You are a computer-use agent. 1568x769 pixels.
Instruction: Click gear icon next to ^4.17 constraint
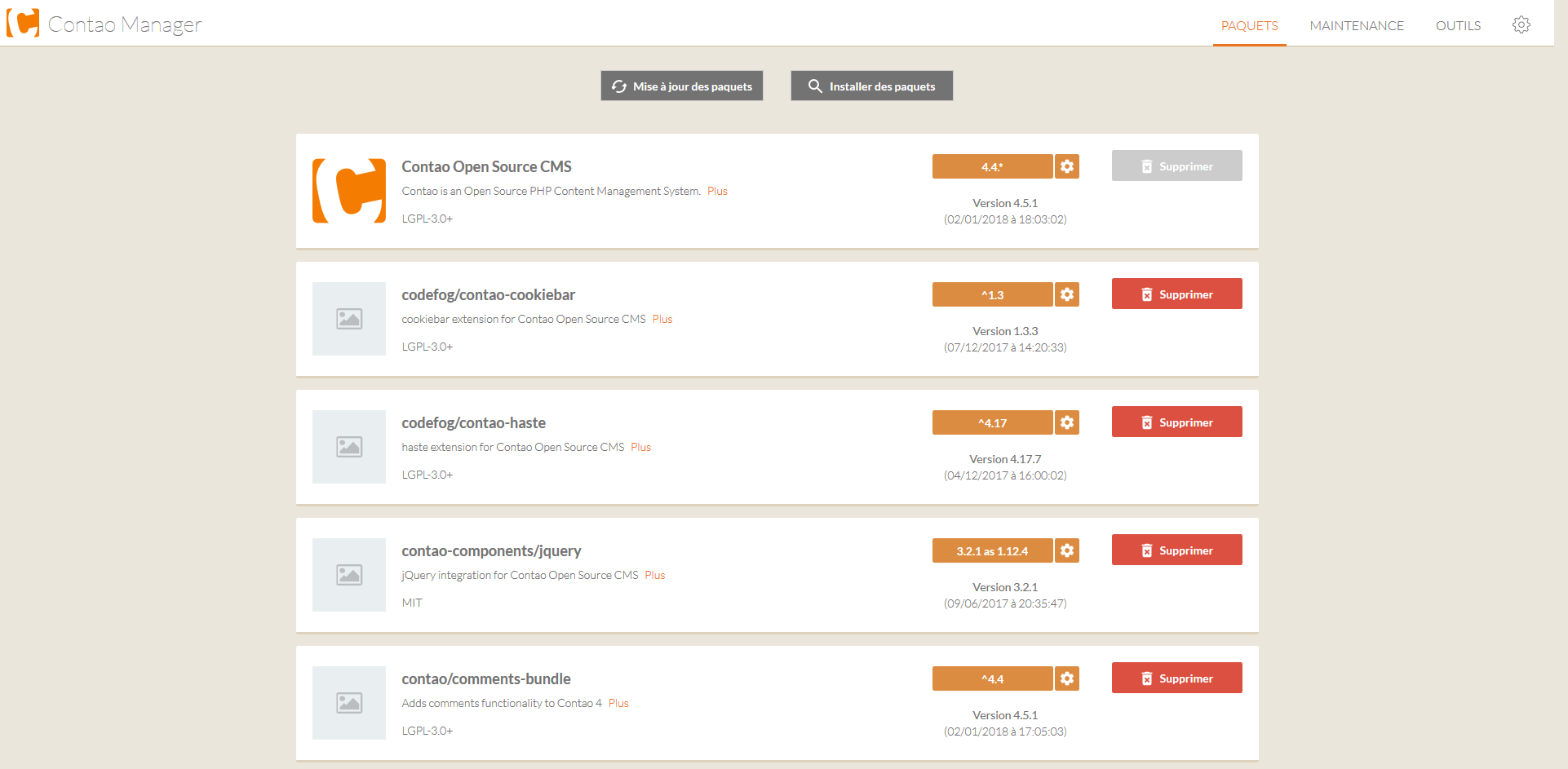click(1067, 422)
